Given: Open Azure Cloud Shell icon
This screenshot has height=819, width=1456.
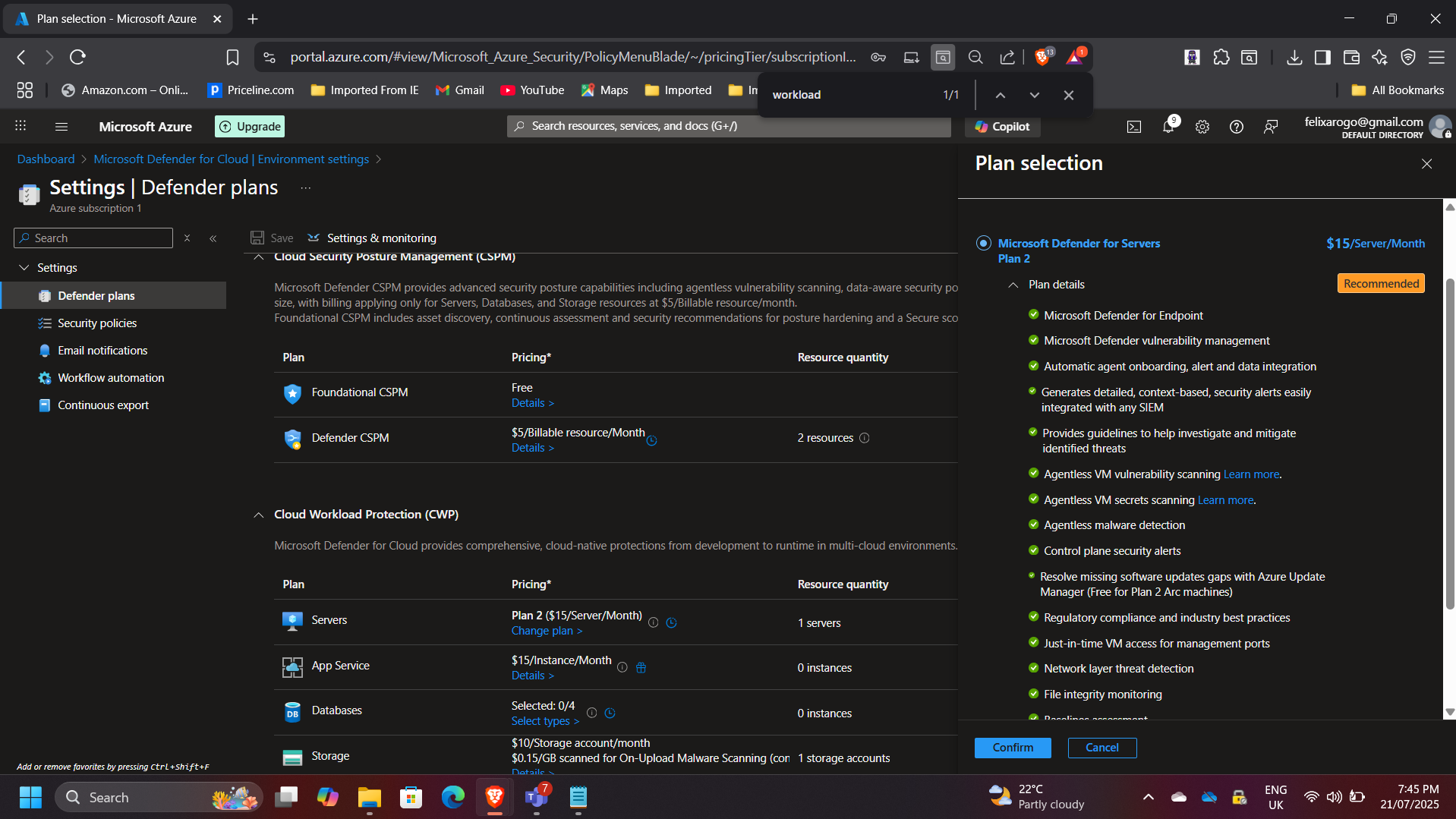Looking at the screenshot, I should coord(1133,127).
